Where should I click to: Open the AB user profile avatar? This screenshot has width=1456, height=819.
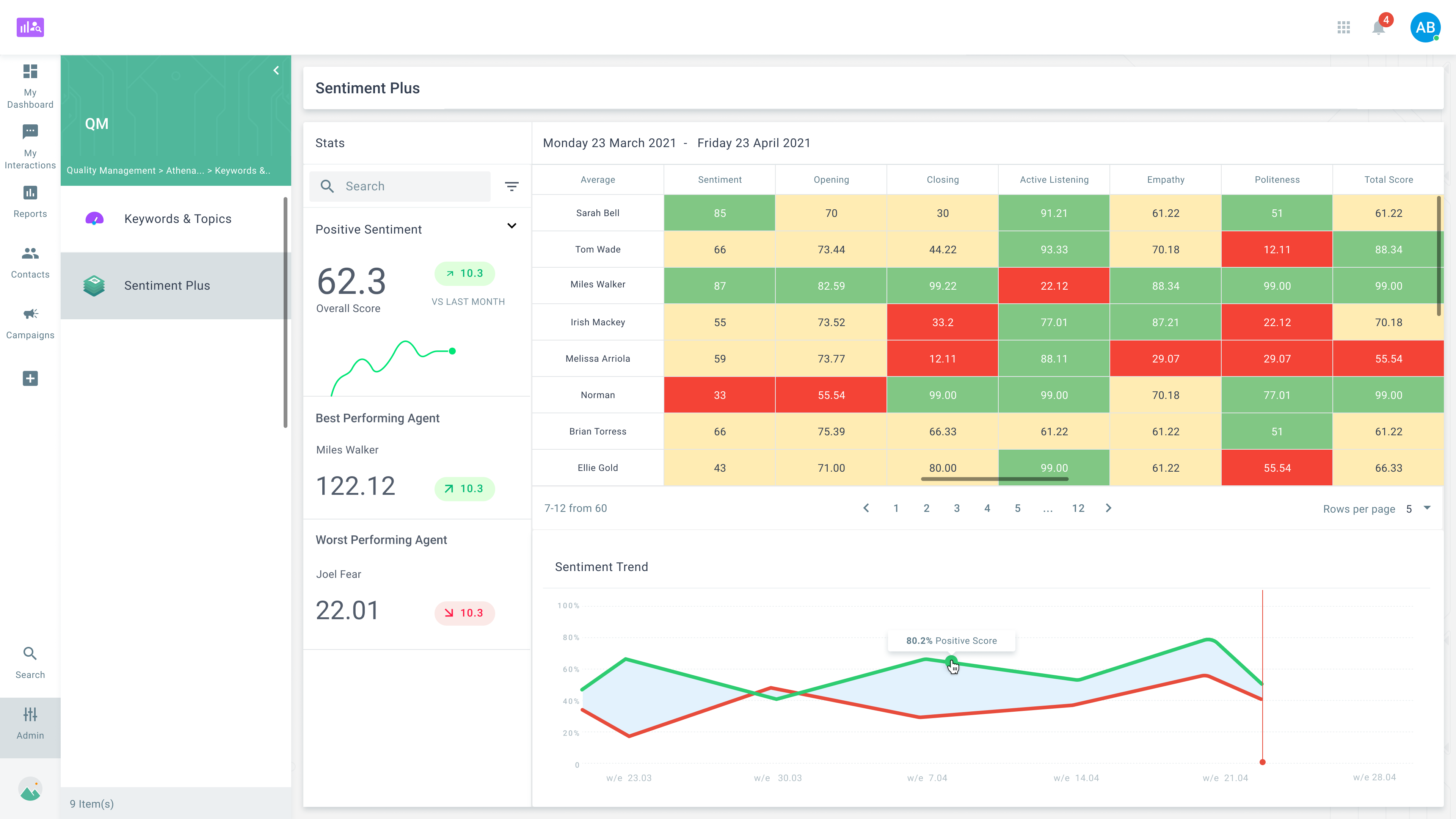pyautogui.click(x=1425, y=27)
